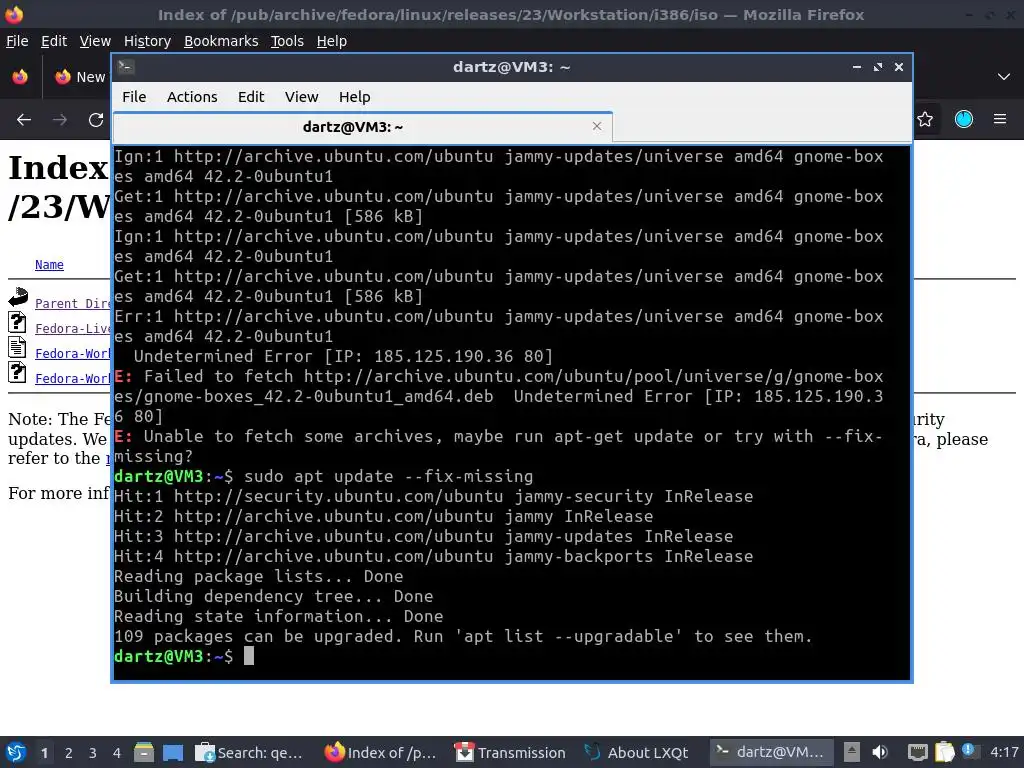Click the Firefox logo in the title bar
Screen dimensions: 1024x768
(x=14, y=14)
